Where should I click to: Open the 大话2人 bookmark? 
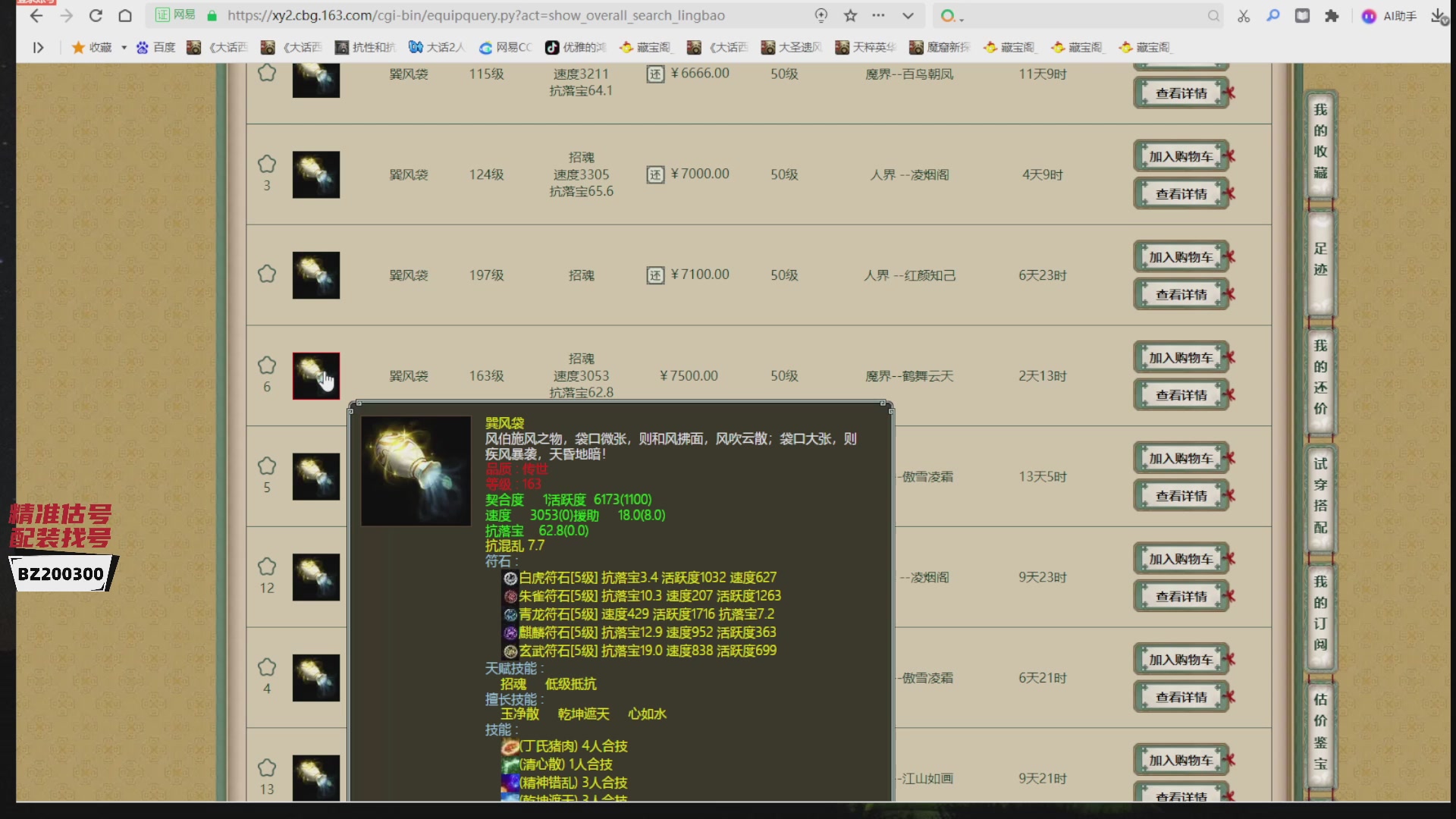437,48
